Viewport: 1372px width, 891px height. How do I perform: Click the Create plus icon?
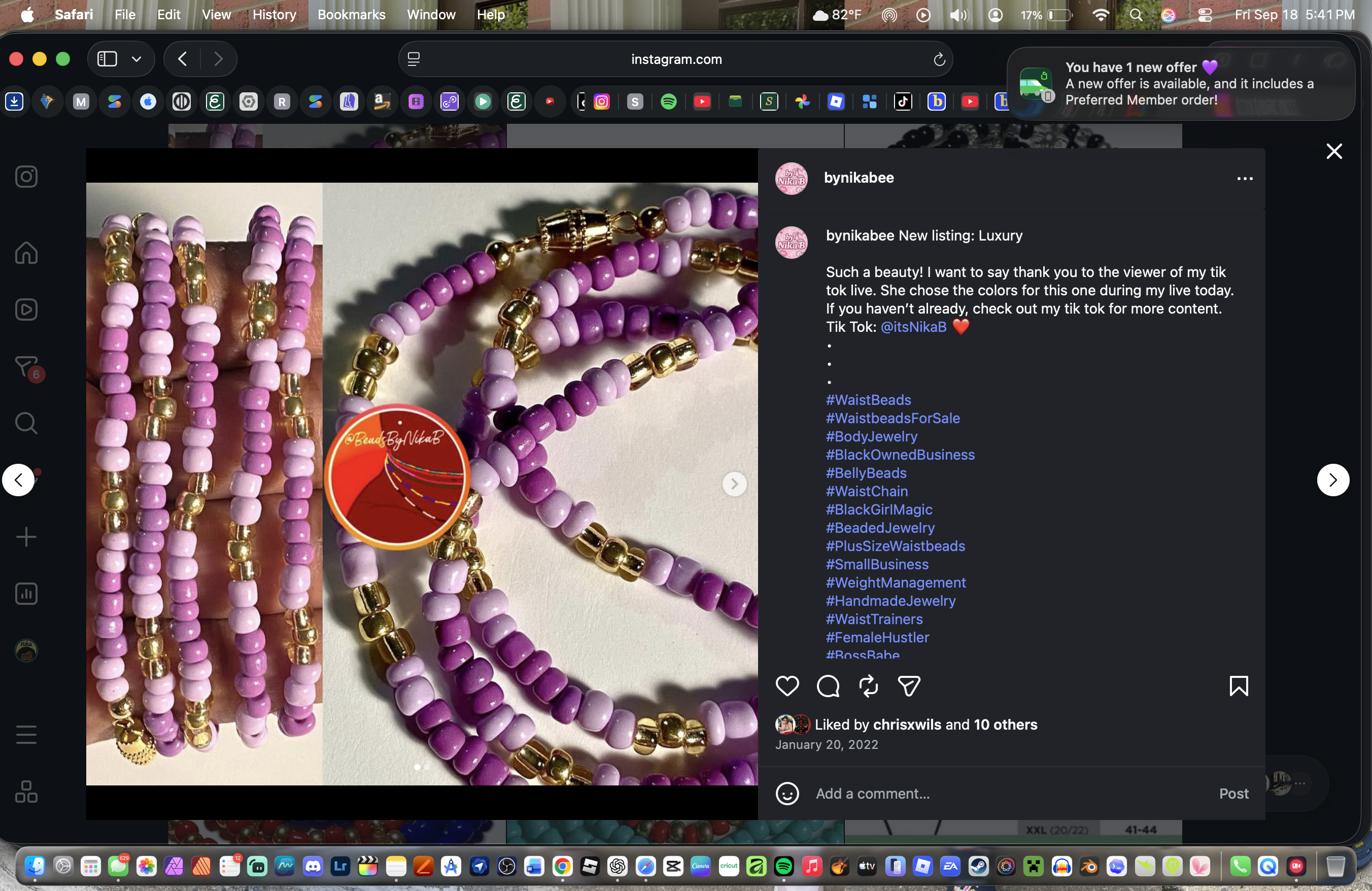click(26, 537)
